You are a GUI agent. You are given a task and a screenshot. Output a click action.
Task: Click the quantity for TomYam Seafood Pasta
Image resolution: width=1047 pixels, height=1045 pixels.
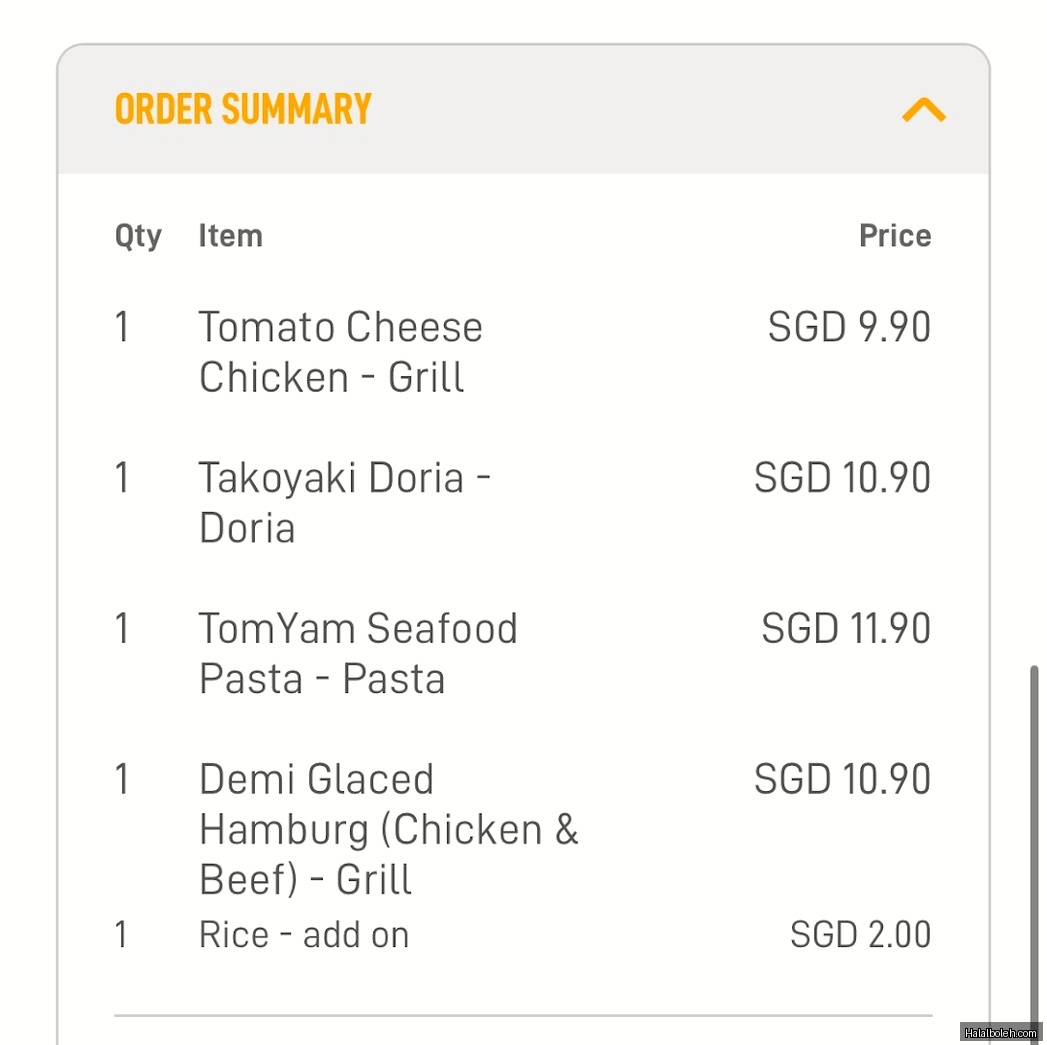tap(122, 629)
